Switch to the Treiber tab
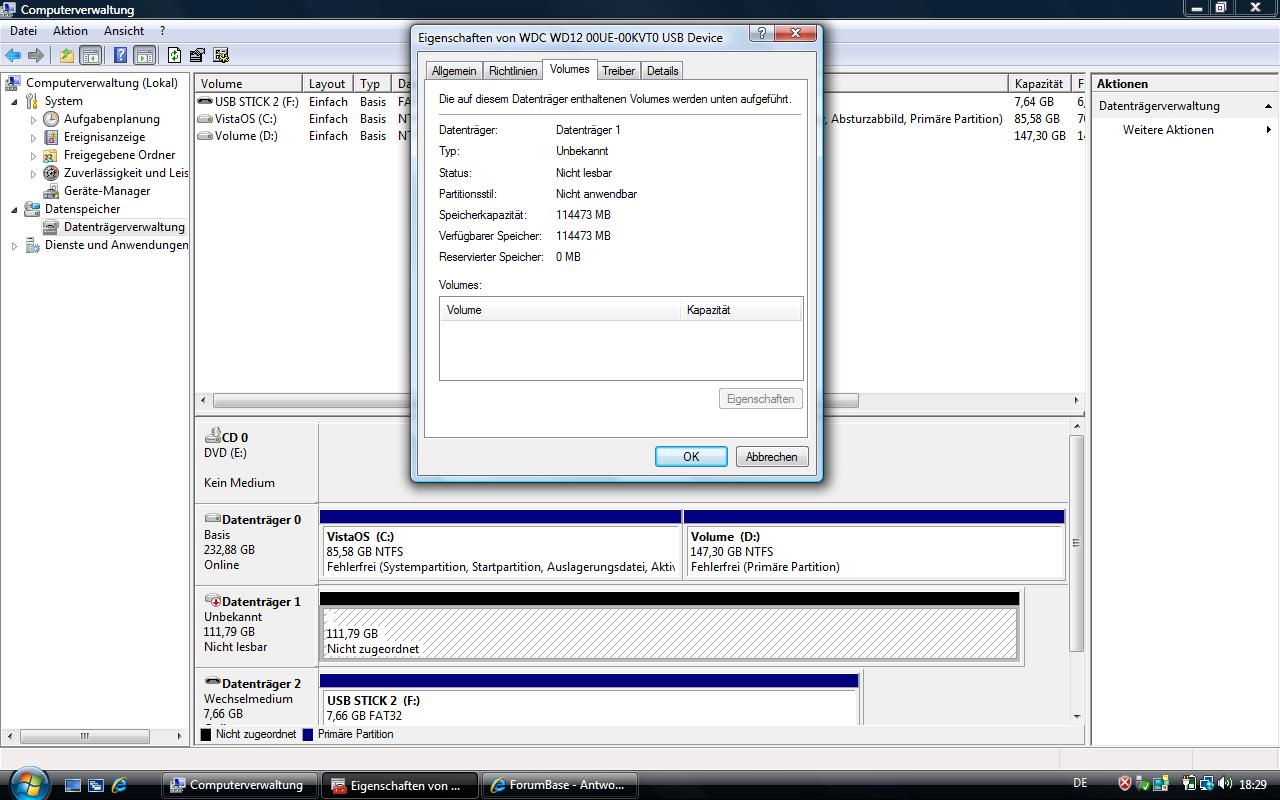This screenshot has height=800, width=1280. tap(618, 71)
